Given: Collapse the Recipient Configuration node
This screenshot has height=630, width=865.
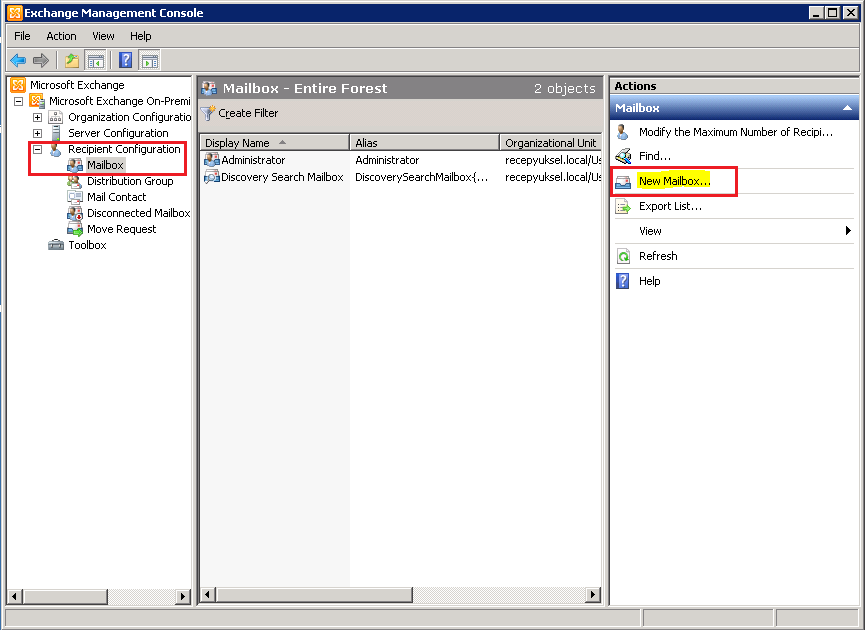Looking at the screenshot, I should 38,149.
